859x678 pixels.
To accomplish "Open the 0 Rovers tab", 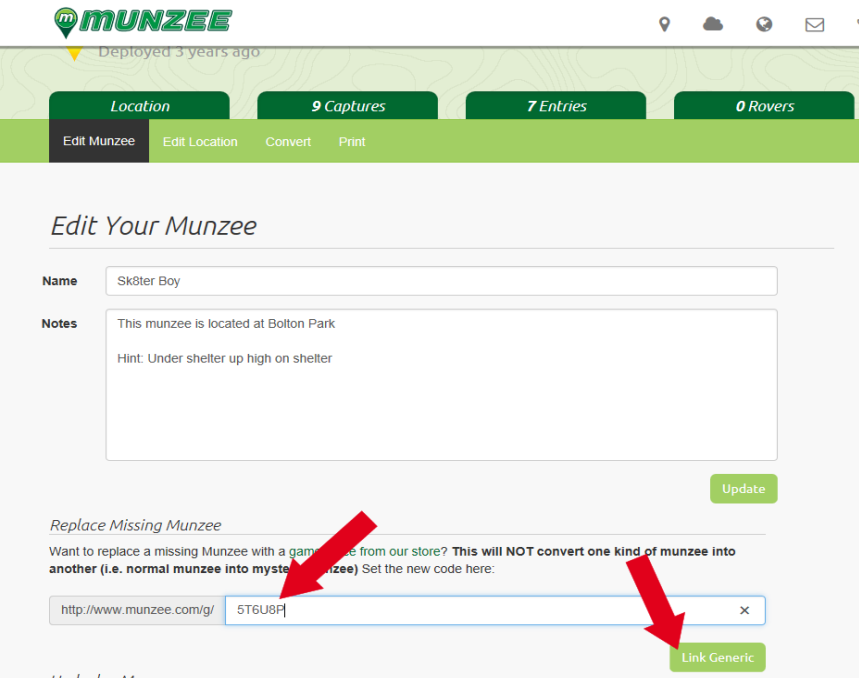I will (x=764, y=106).
